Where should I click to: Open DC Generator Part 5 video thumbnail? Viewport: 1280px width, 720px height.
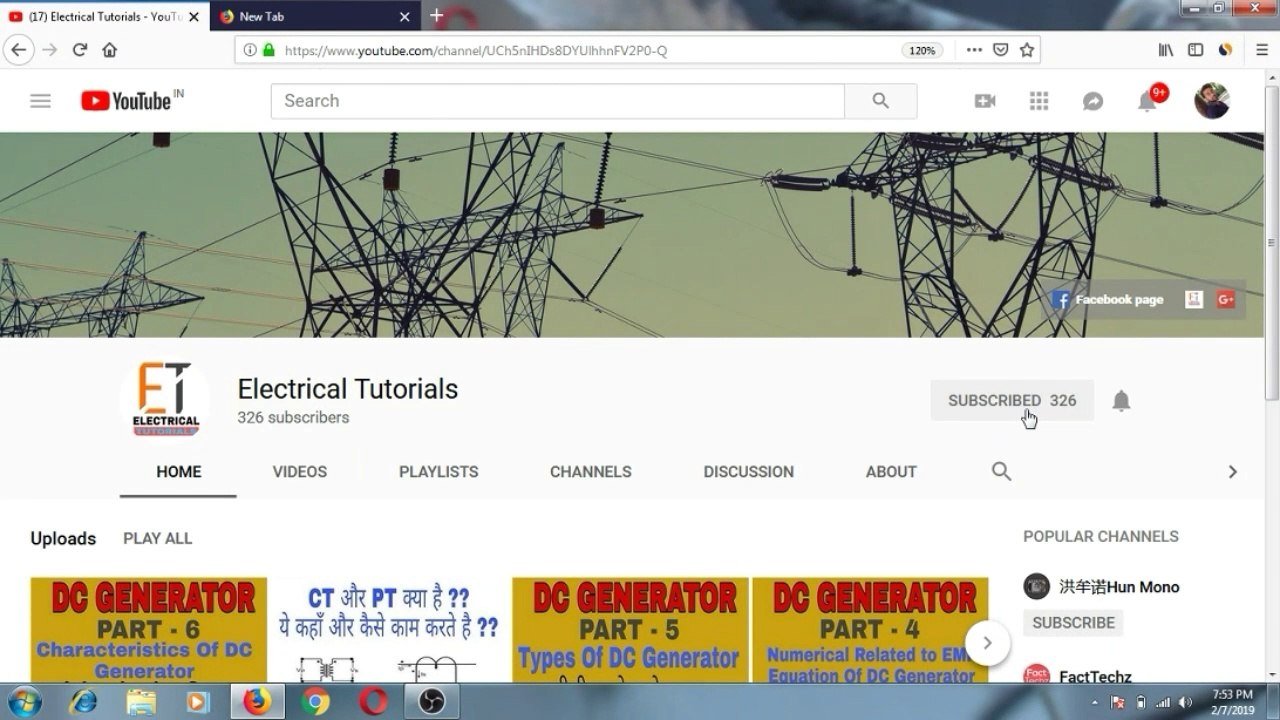pos(630,630)
